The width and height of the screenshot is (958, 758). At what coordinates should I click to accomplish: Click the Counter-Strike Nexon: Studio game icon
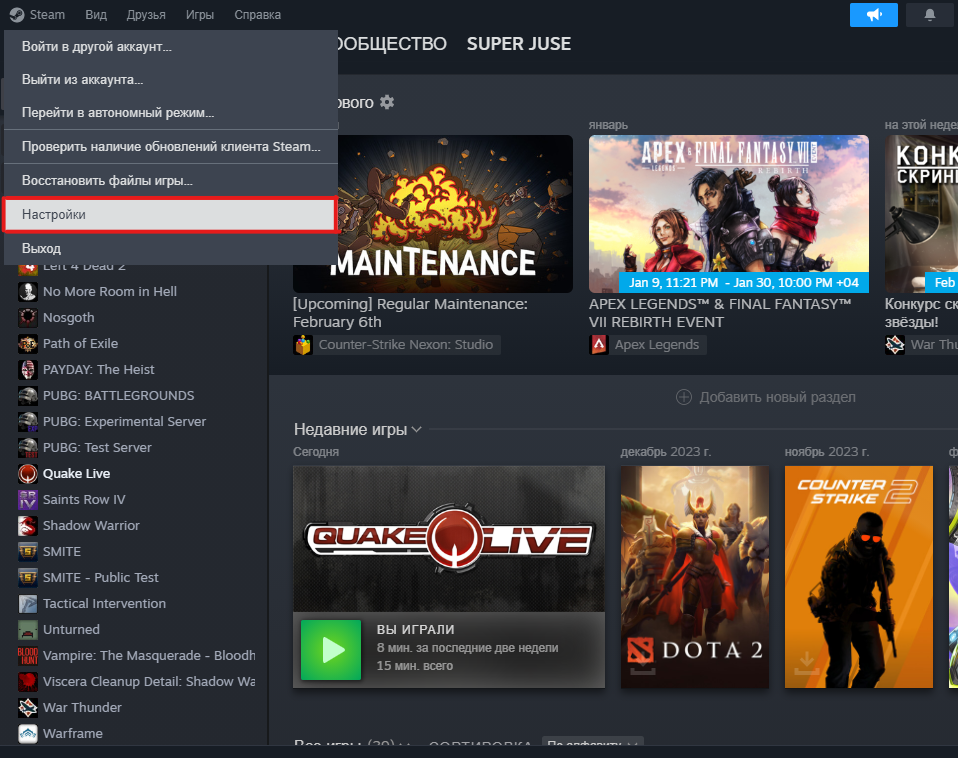tap(303, 345)
